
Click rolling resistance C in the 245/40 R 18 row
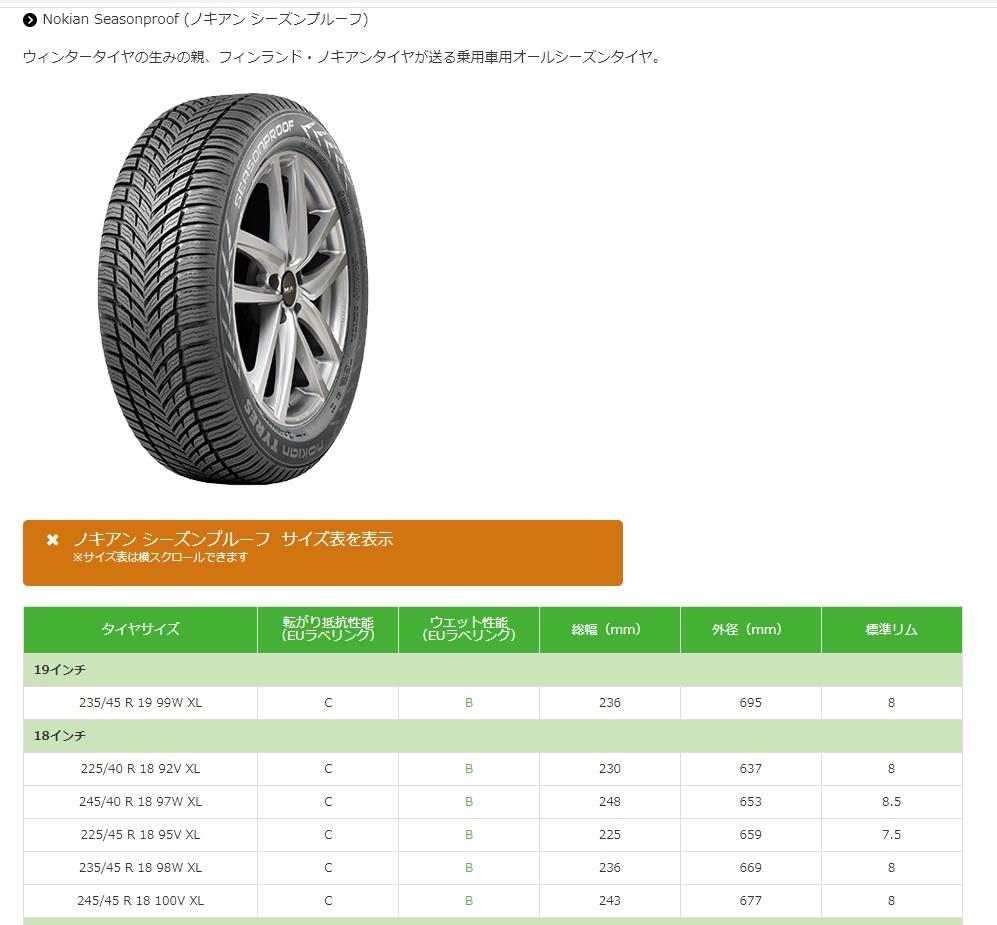(x=328, y=802)
